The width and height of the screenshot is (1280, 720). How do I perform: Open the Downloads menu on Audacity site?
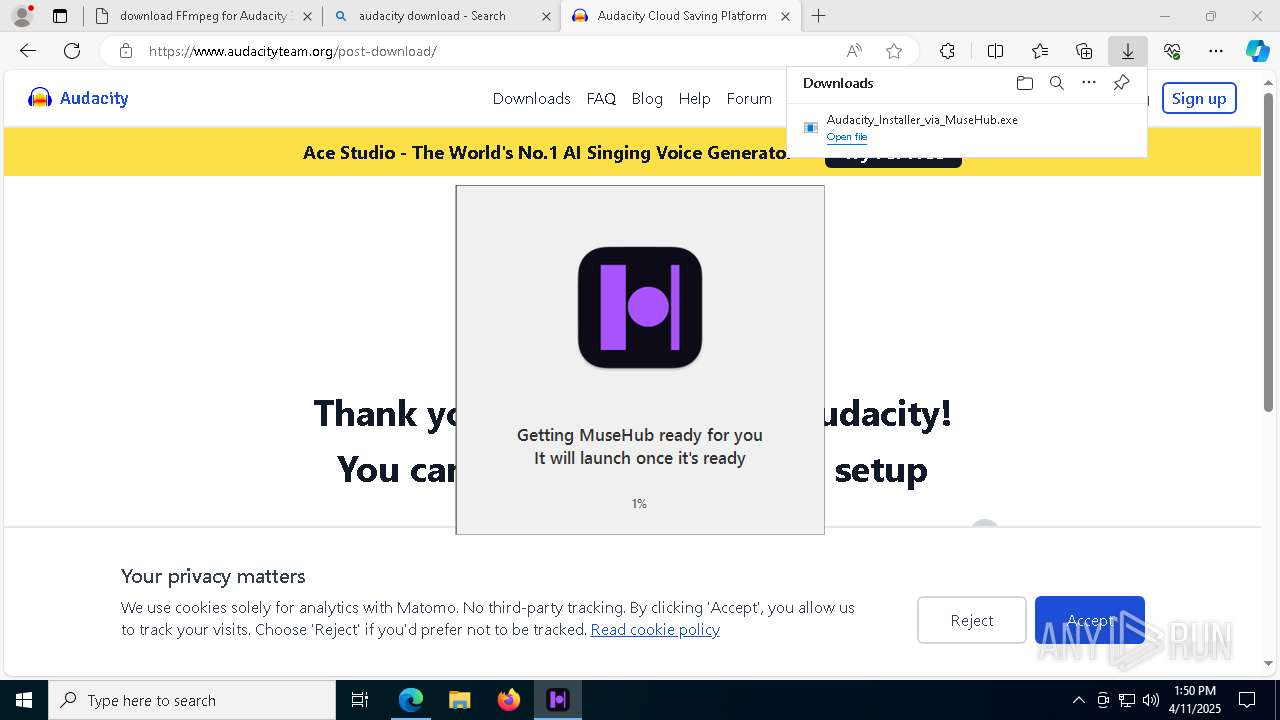tap(531, 98)
